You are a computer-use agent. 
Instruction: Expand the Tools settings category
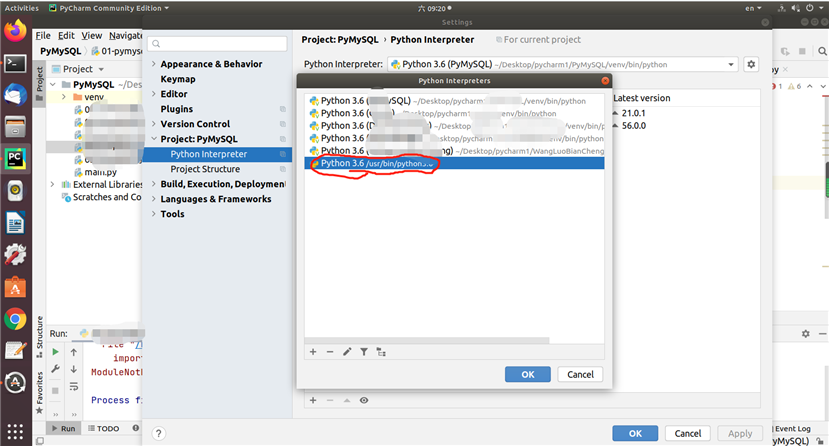154,214
